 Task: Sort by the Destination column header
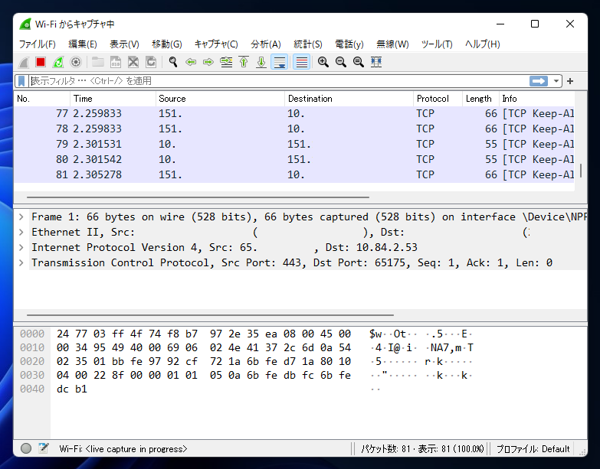click(x=349, y=99)
